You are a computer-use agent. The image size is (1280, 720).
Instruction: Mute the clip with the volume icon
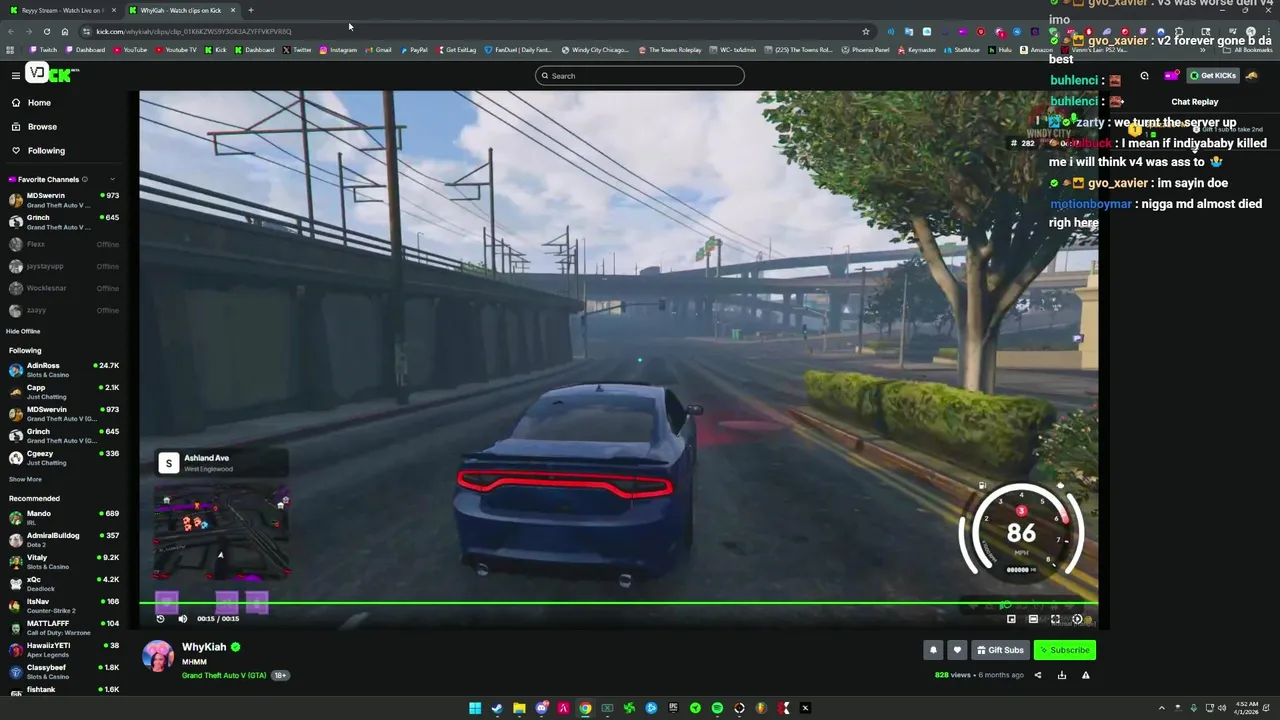pyautogui.click(x=182, y=619)
